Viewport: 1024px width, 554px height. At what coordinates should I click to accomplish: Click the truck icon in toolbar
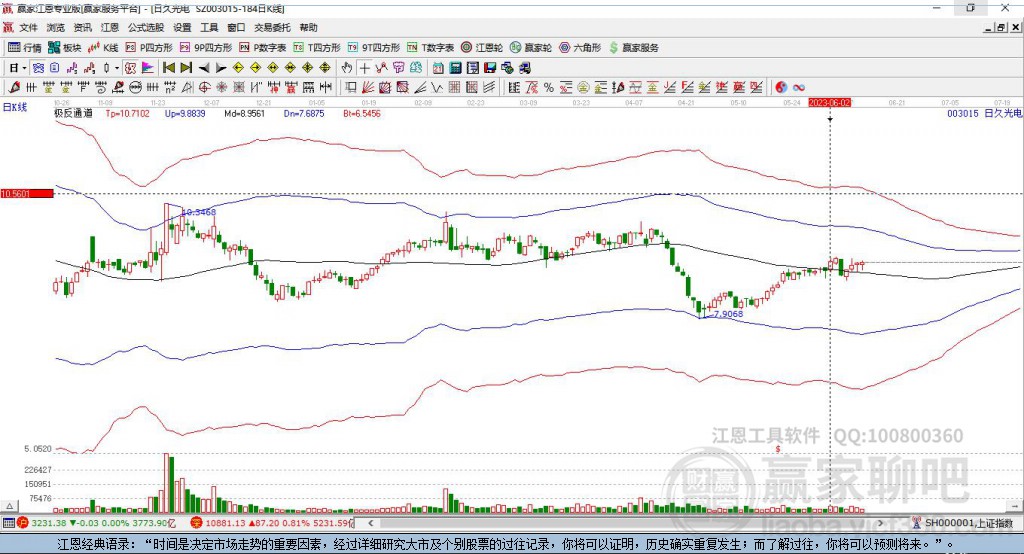point(524,68)
